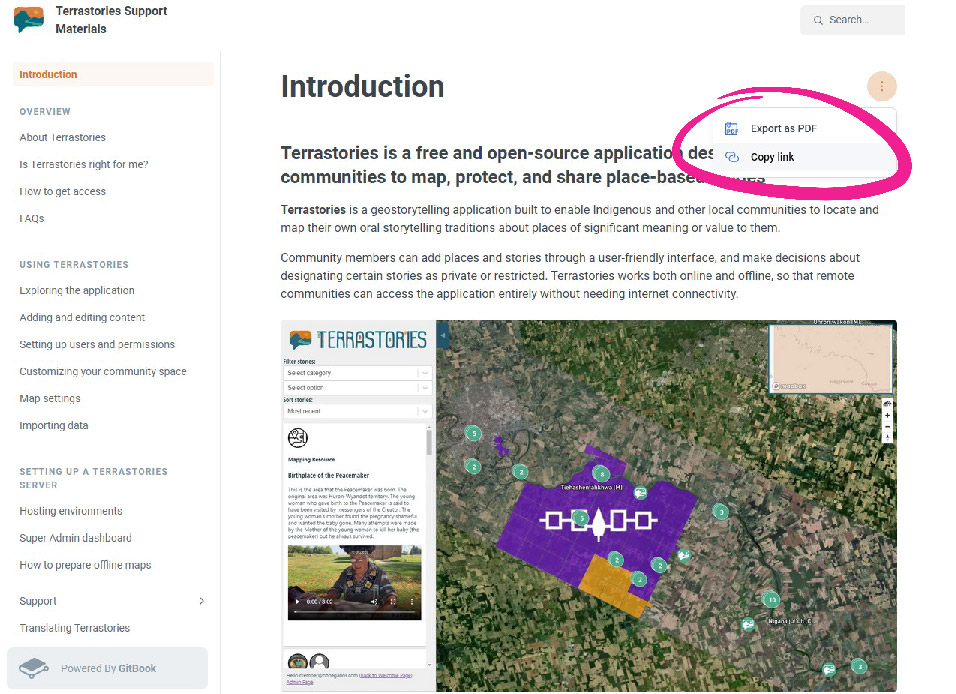The width and height of the screenshot is (956, 694).
Task: Choose Copy link from the menu
Action: (x=772, y=157)
